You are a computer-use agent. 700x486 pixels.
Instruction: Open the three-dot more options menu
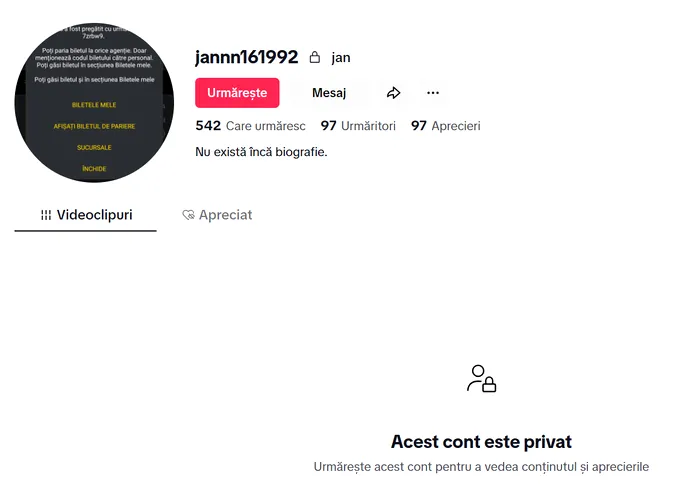click(x=433, y=93)
